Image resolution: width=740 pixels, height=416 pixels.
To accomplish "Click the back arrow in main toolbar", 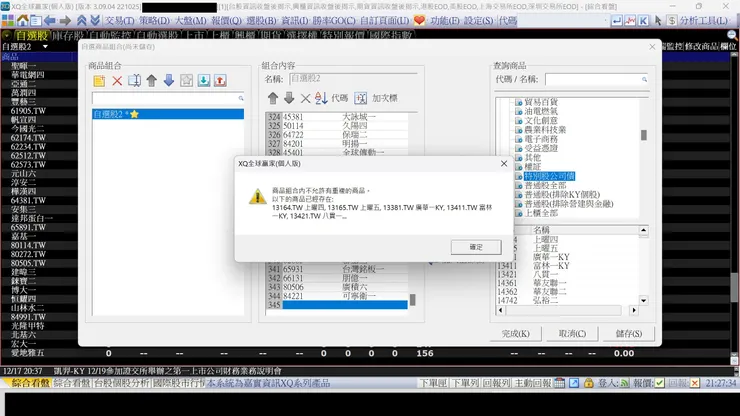I will point(50,21).
